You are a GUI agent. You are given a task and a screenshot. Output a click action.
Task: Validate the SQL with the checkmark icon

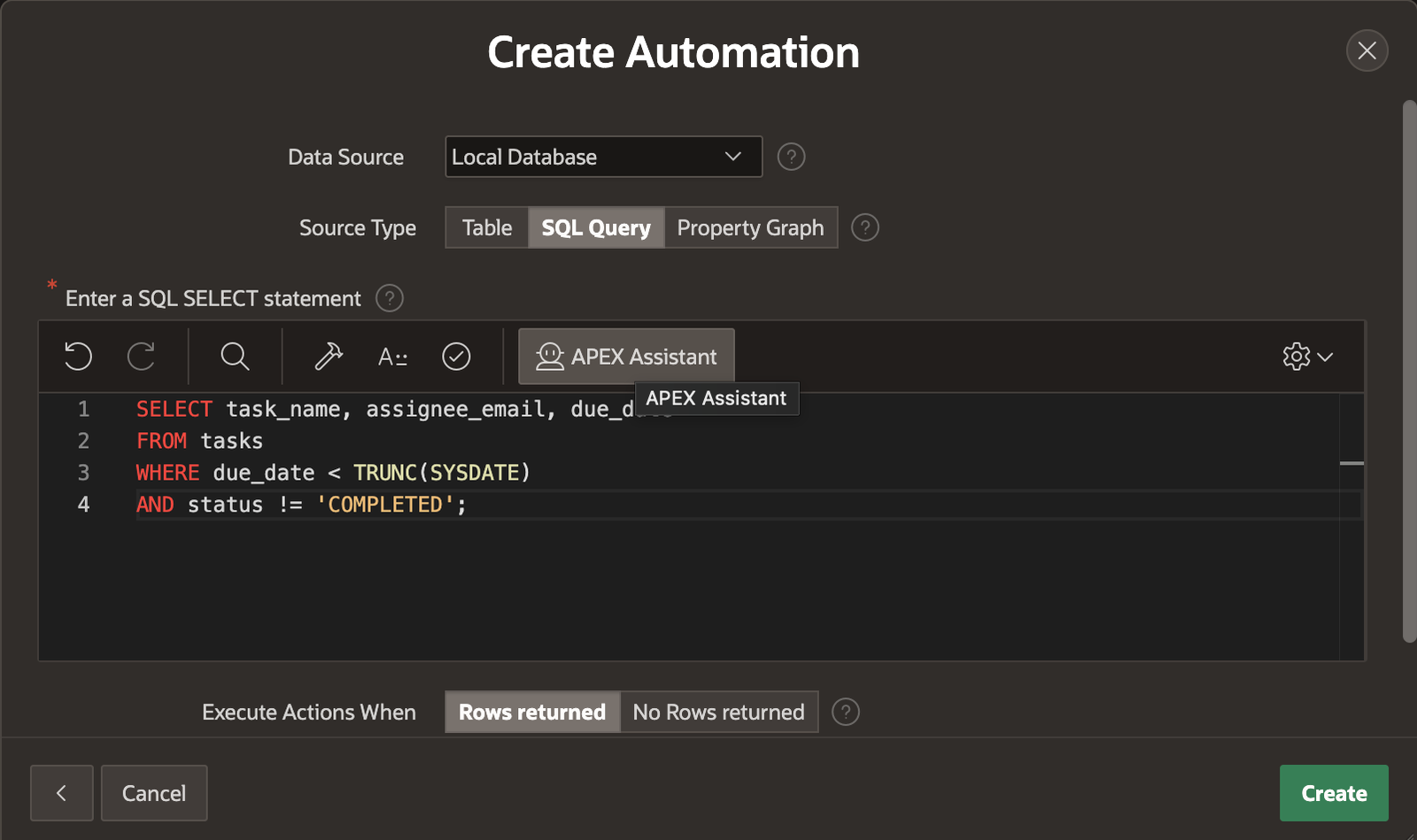(456, 357)
